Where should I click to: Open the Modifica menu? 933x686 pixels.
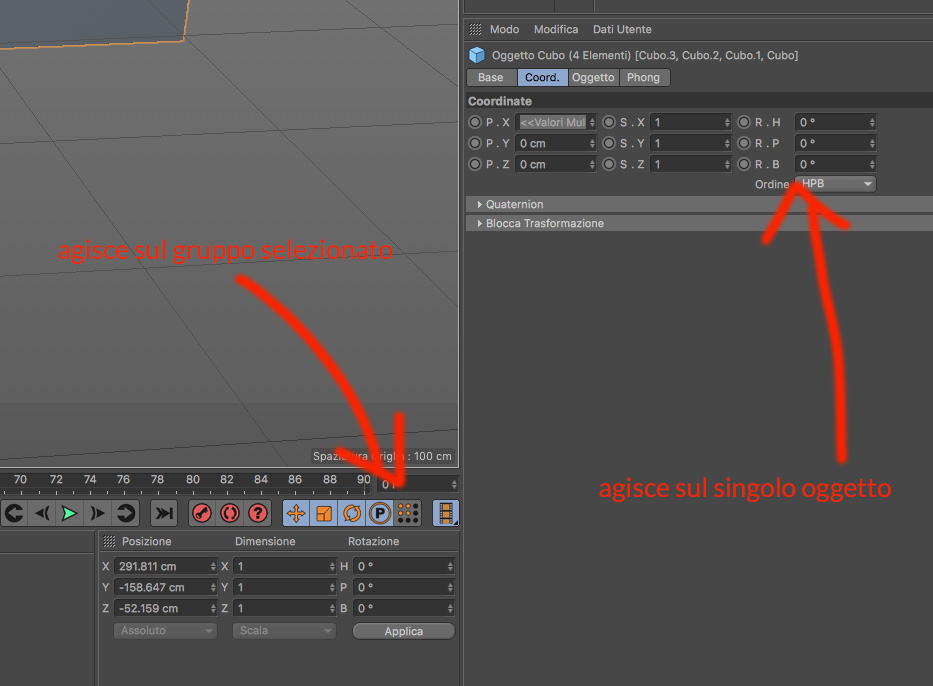[556, 29]
